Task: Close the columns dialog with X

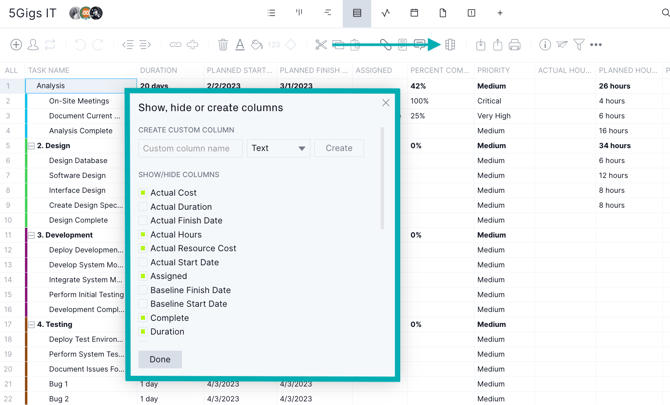Action: point(386,103)
